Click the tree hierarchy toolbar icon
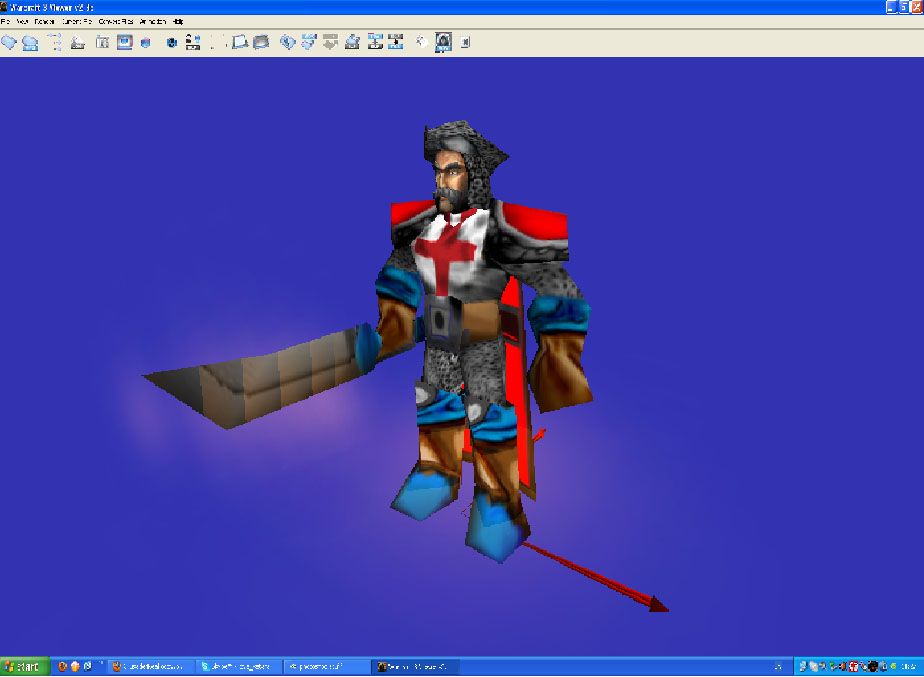924x677 pixels. [x=55, y=42]
